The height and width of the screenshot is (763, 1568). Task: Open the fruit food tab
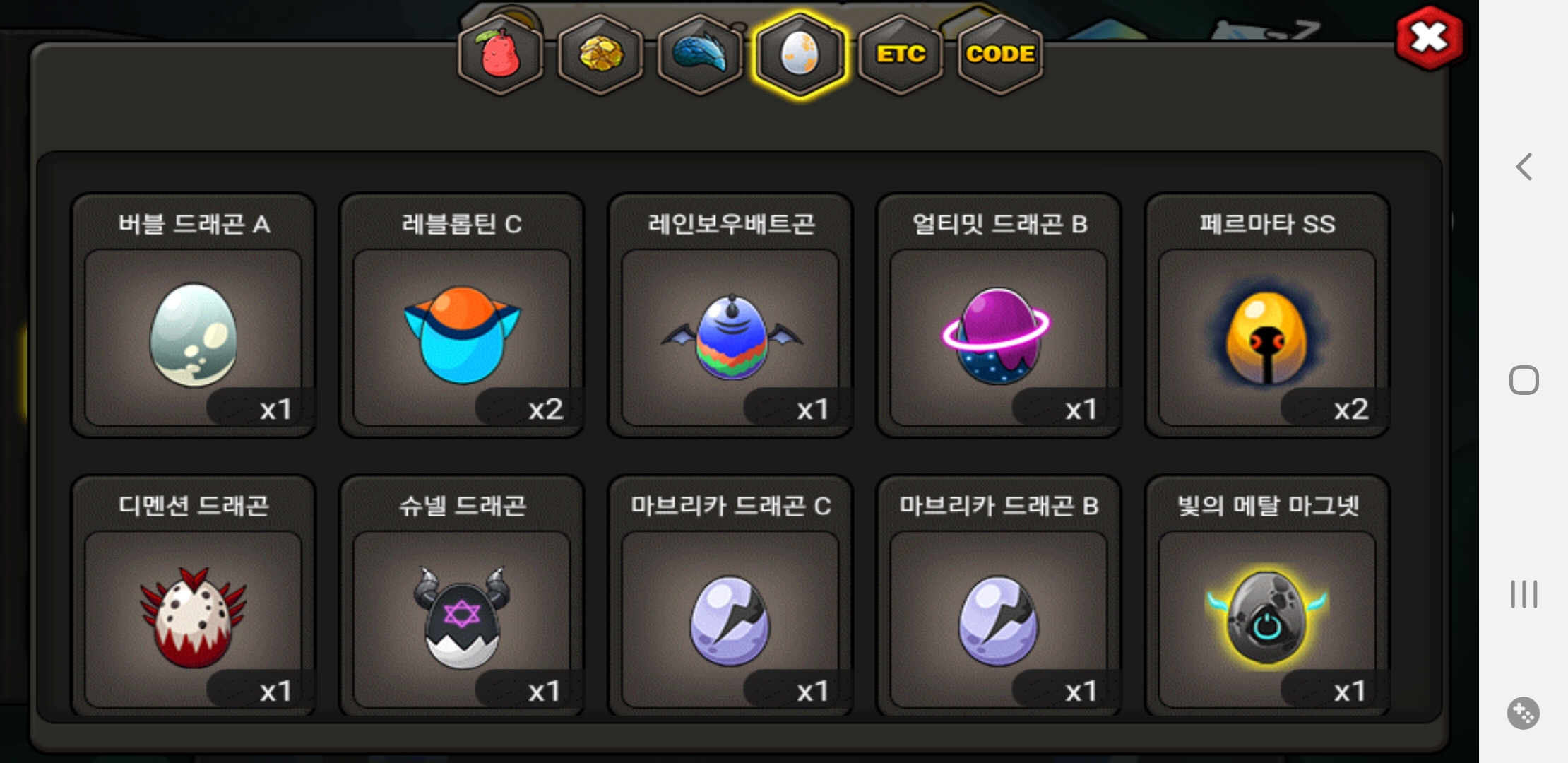point(500,55)
